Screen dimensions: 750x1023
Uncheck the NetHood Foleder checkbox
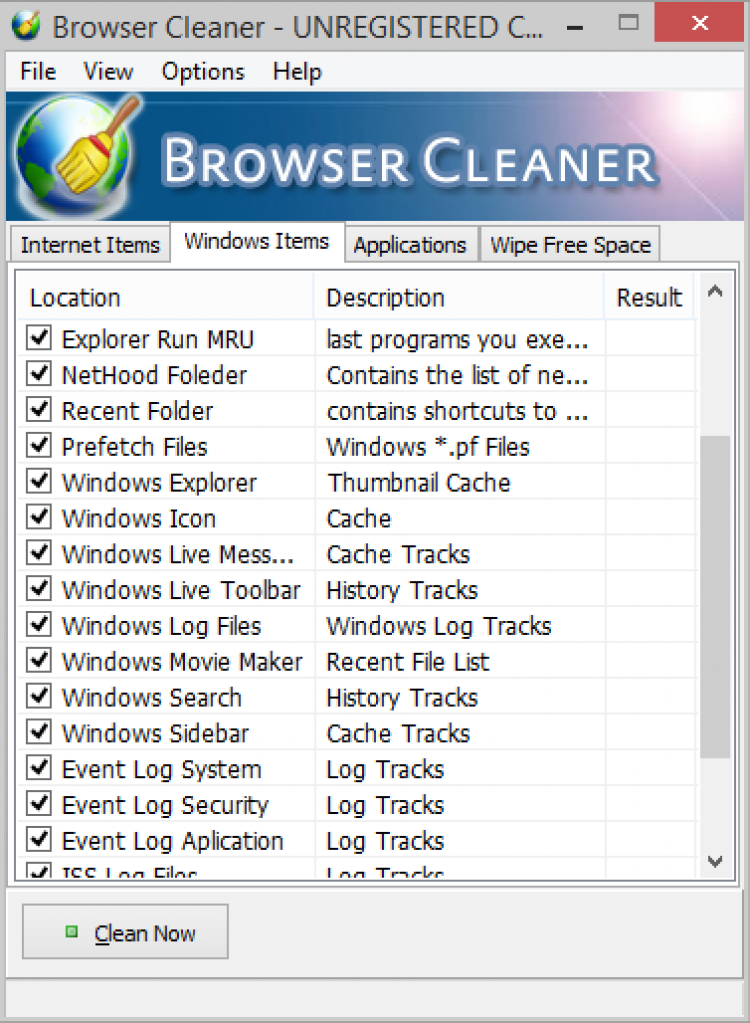click(39, 374)
